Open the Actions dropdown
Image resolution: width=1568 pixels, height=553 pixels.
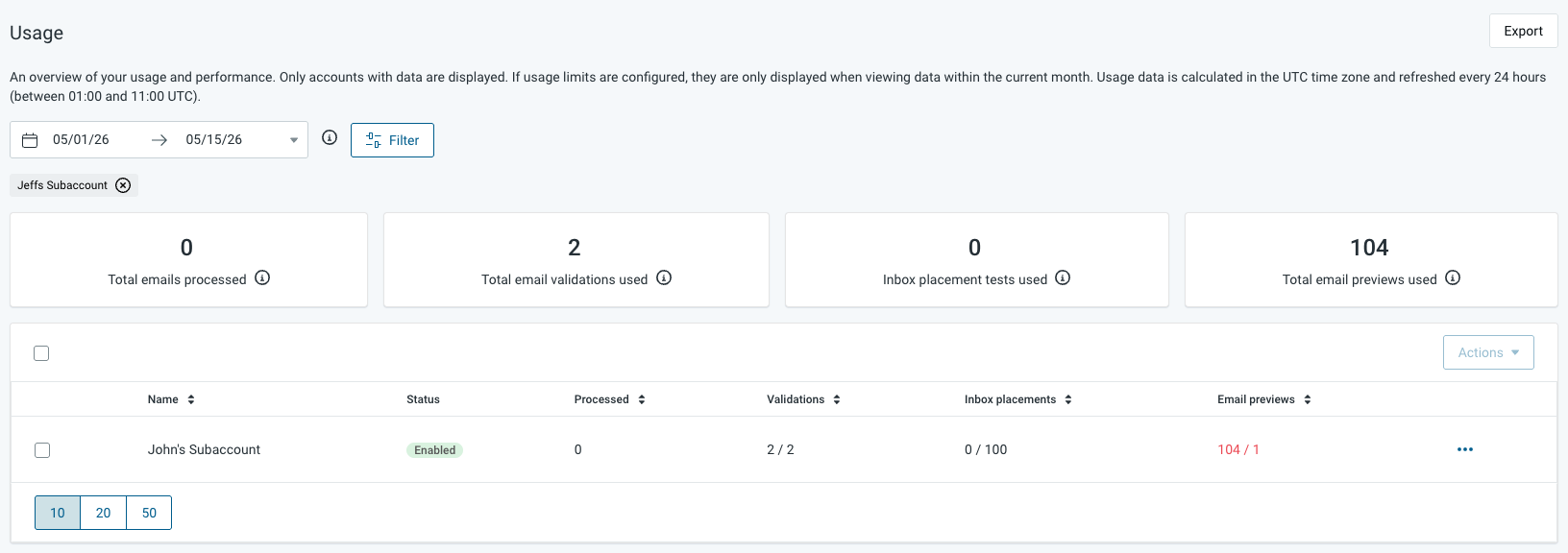click(1488, 352)
